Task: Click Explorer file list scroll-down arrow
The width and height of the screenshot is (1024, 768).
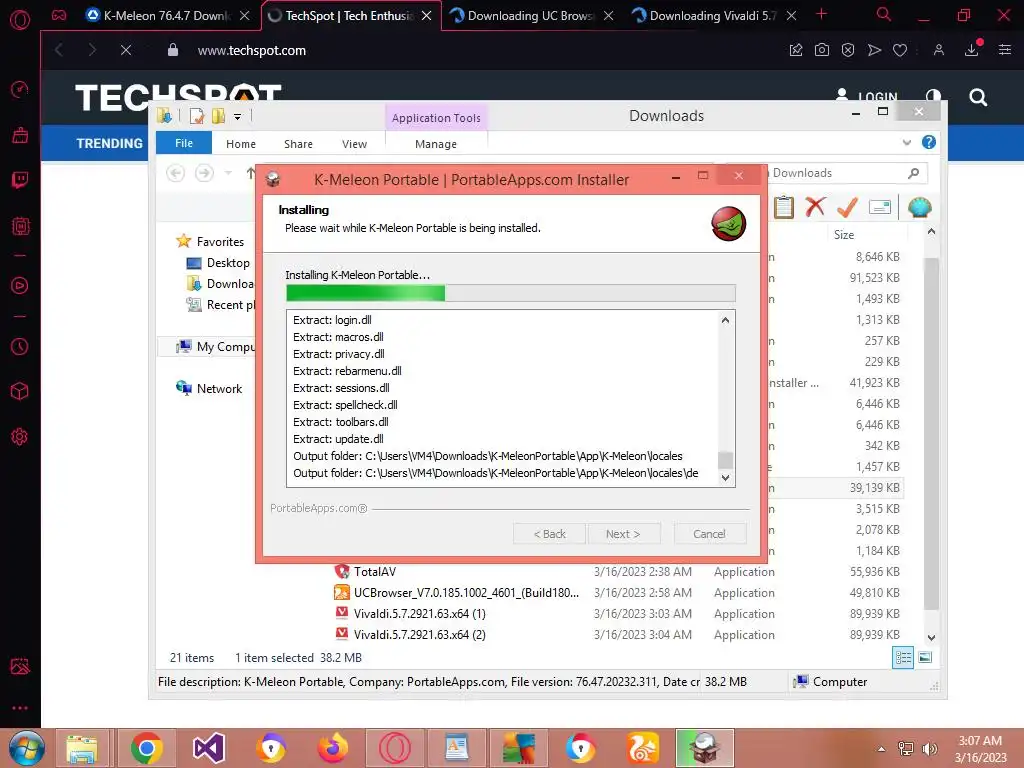Action: [931, 637]
